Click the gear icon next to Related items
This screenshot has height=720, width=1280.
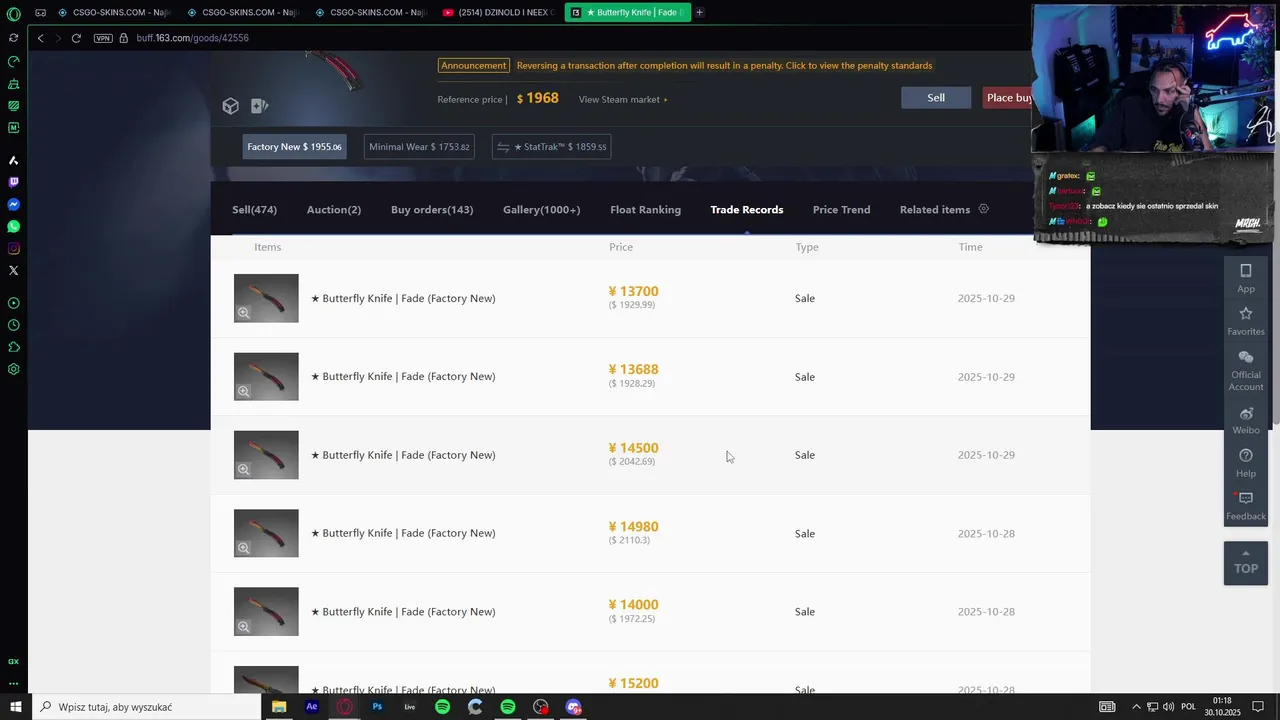(983, 209)
